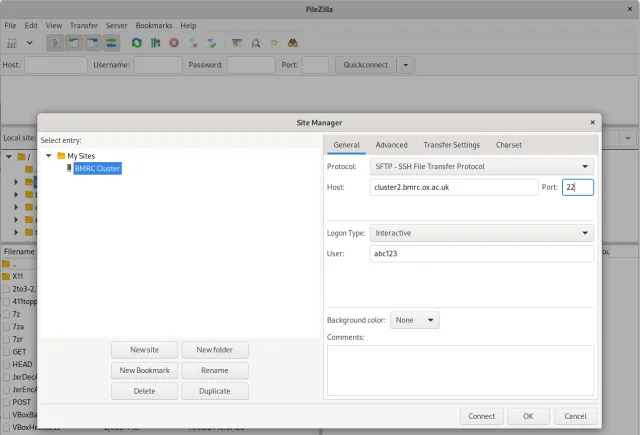Click the Process queue toolbar icon

(x=155, y=43)
